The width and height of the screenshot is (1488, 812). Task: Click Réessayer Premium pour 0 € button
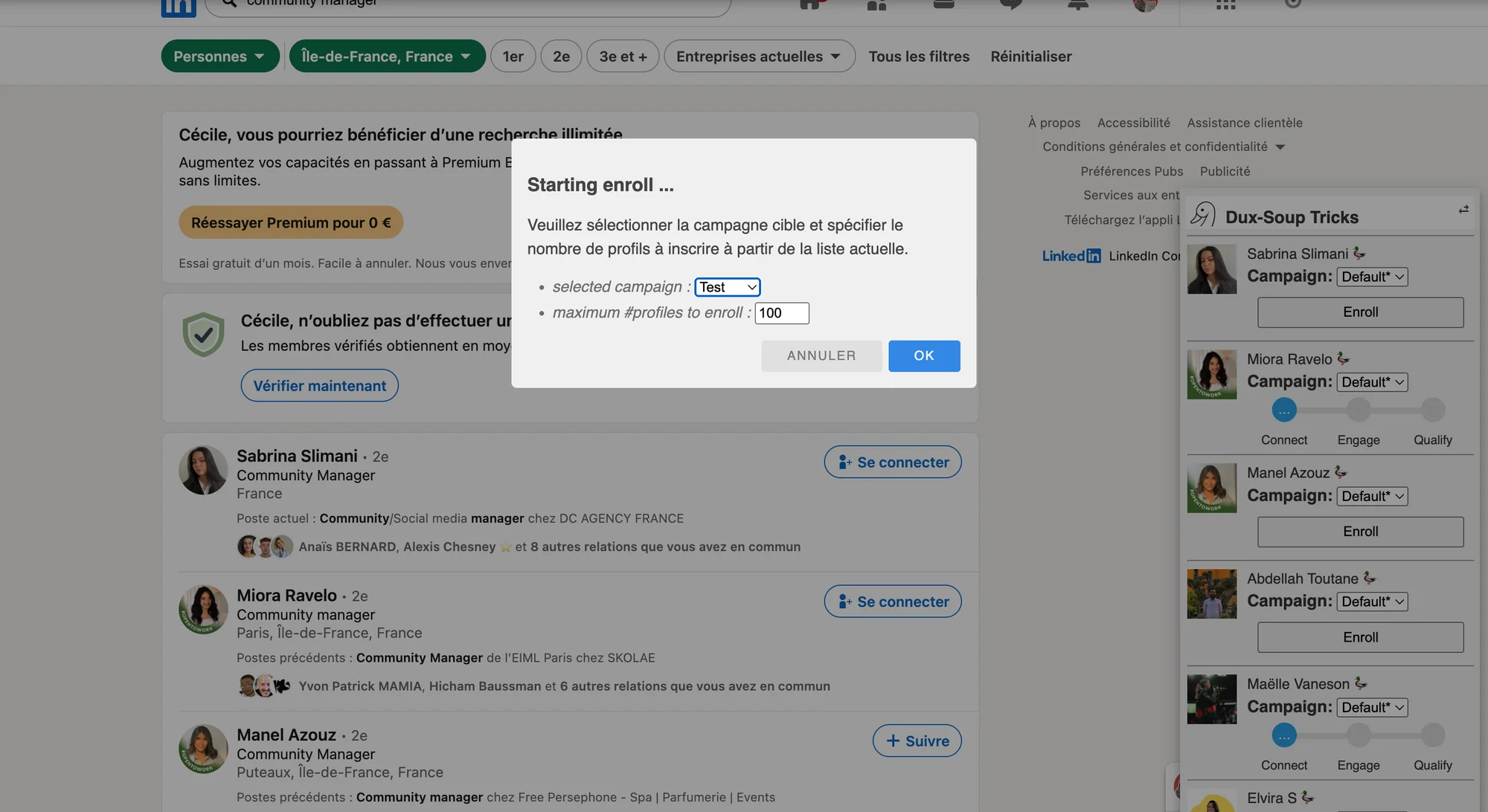pos(291,222)
